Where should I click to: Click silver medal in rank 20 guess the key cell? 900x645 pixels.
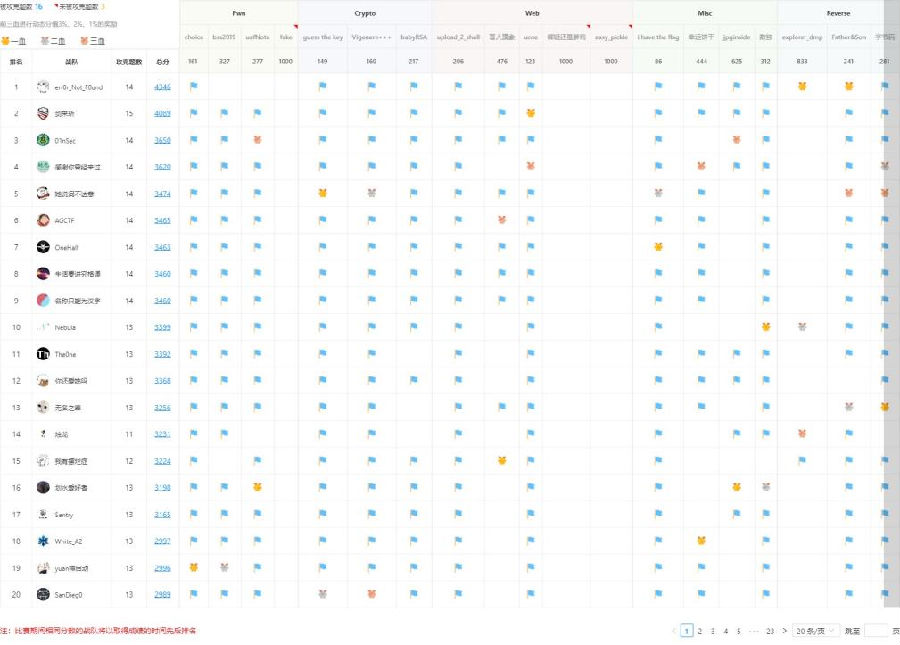(323, 594)
